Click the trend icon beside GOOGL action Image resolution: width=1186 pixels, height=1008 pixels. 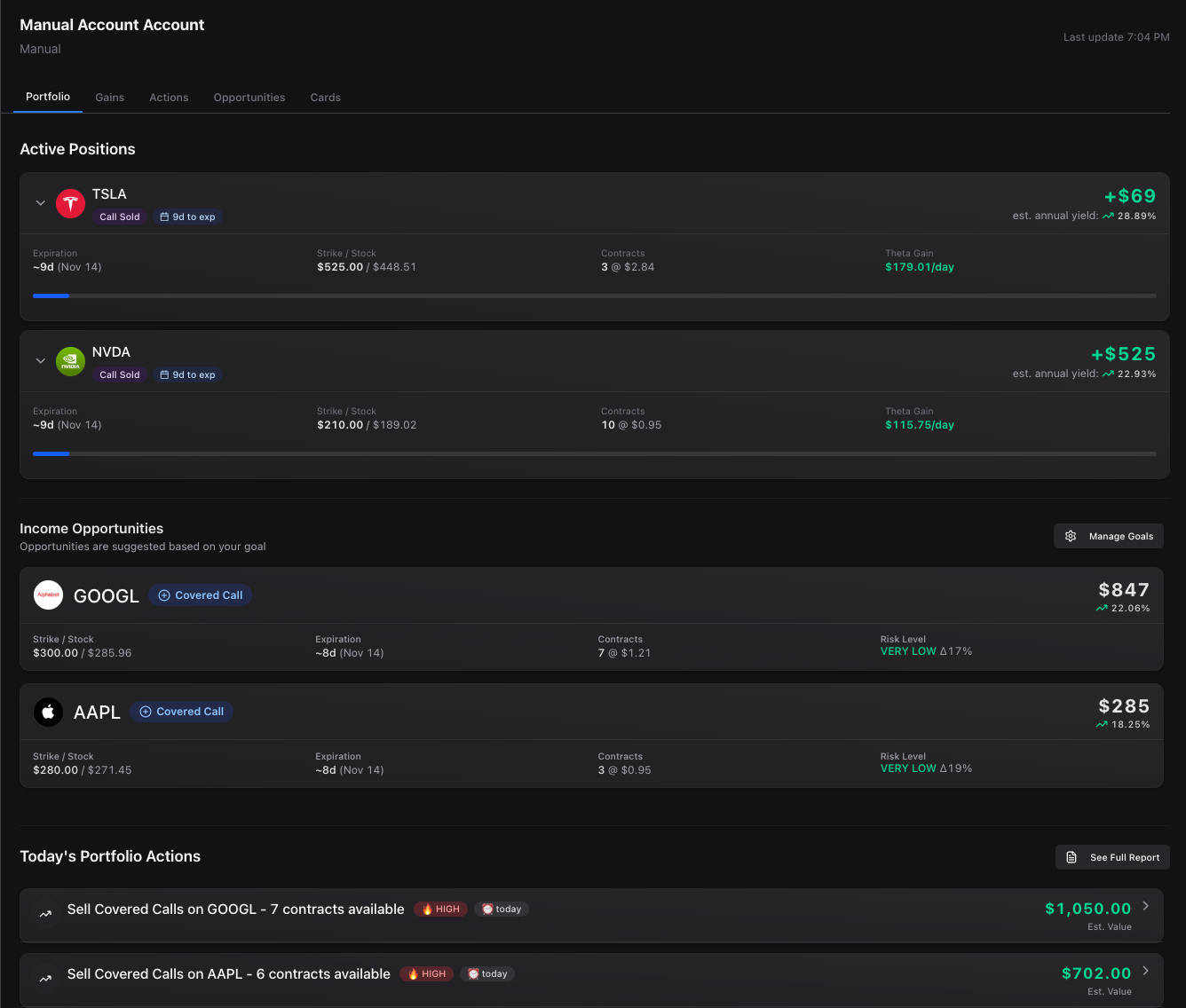(45, 914)
